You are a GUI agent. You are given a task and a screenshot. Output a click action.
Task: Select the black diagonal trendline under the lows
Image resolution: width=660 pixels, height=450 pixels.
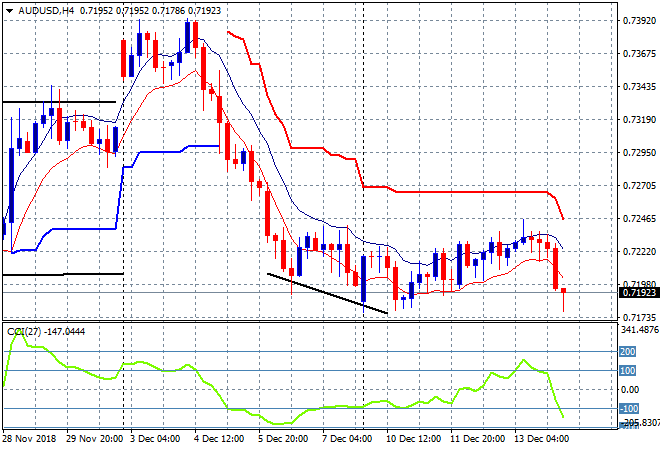pos(327,293)
